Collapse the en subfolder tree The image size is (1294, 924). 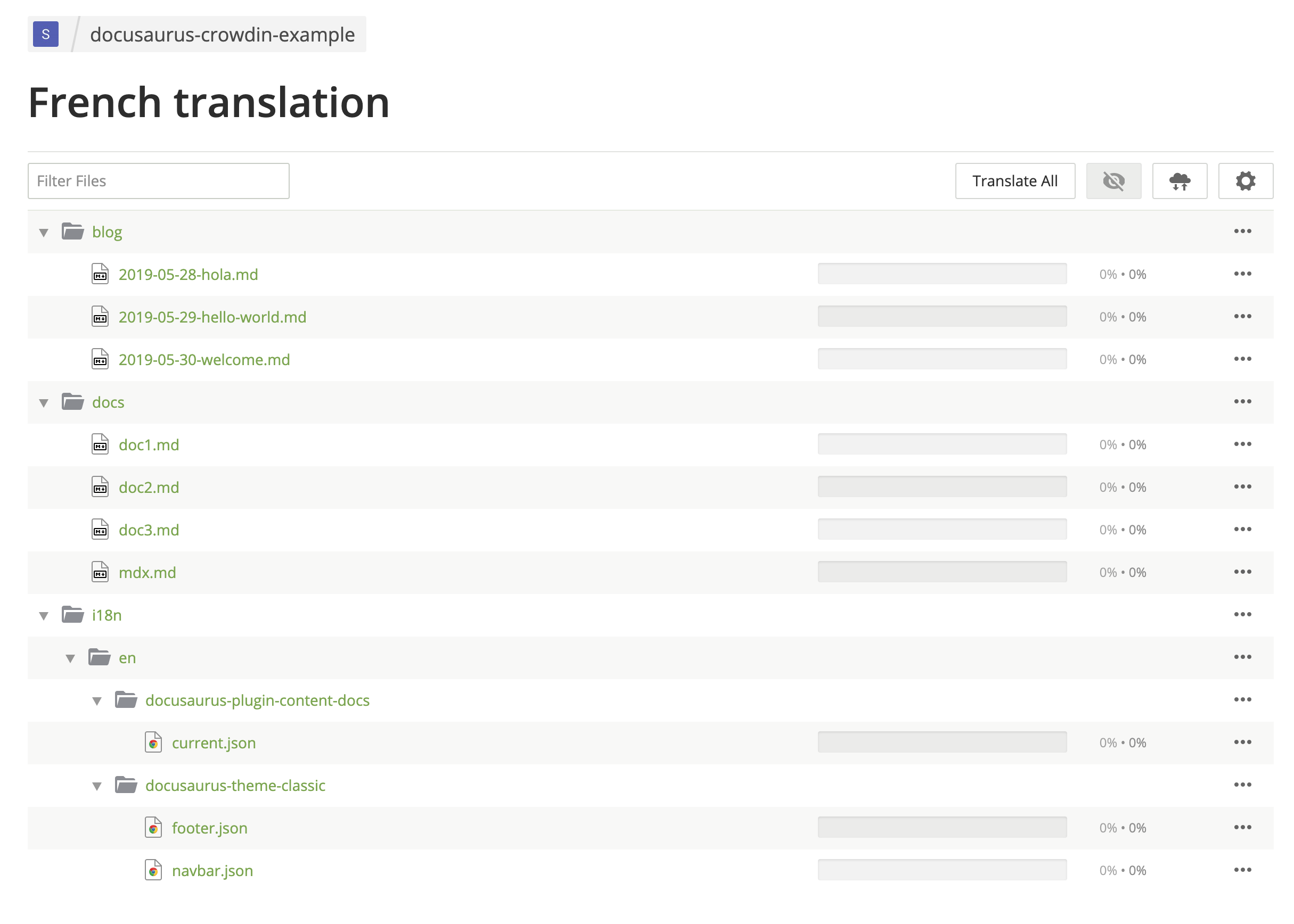click(x=71, y=657)
